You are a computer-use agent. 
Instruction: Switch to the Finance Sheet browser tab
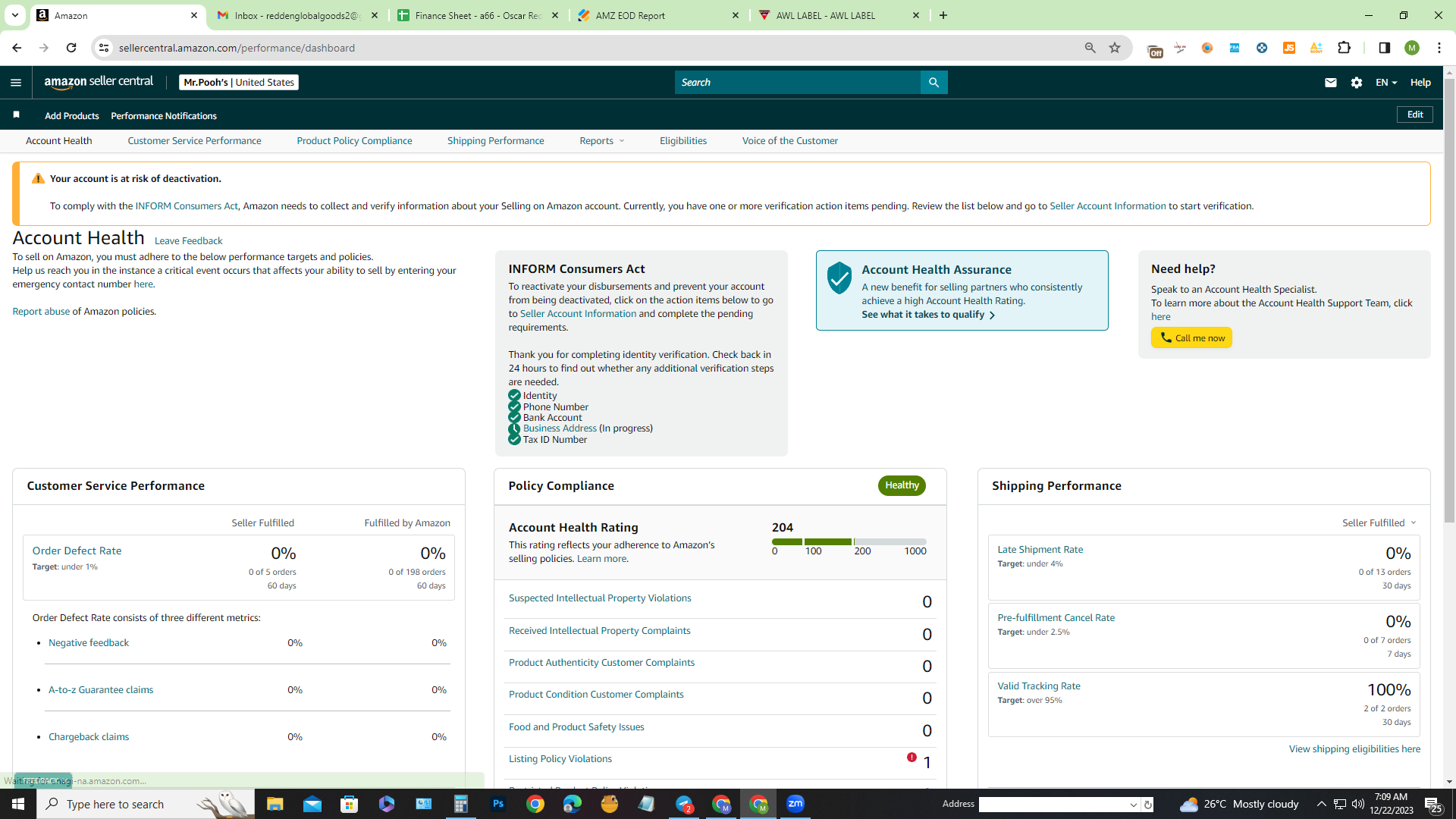click(x=479, y=15)
